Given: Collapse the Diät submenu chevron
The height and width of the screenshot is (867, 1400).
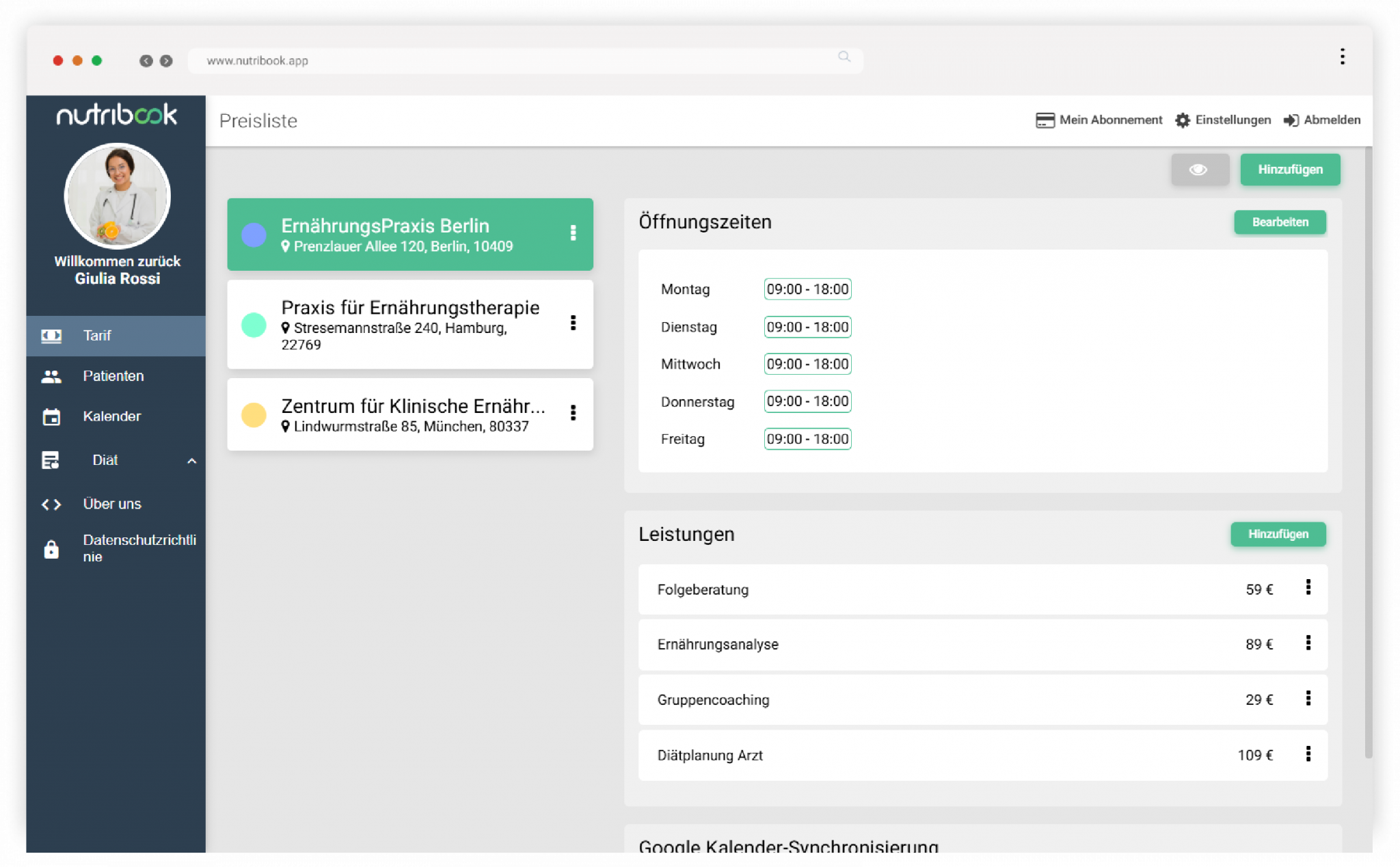Looking at the screenshot, I should point(192,461).
